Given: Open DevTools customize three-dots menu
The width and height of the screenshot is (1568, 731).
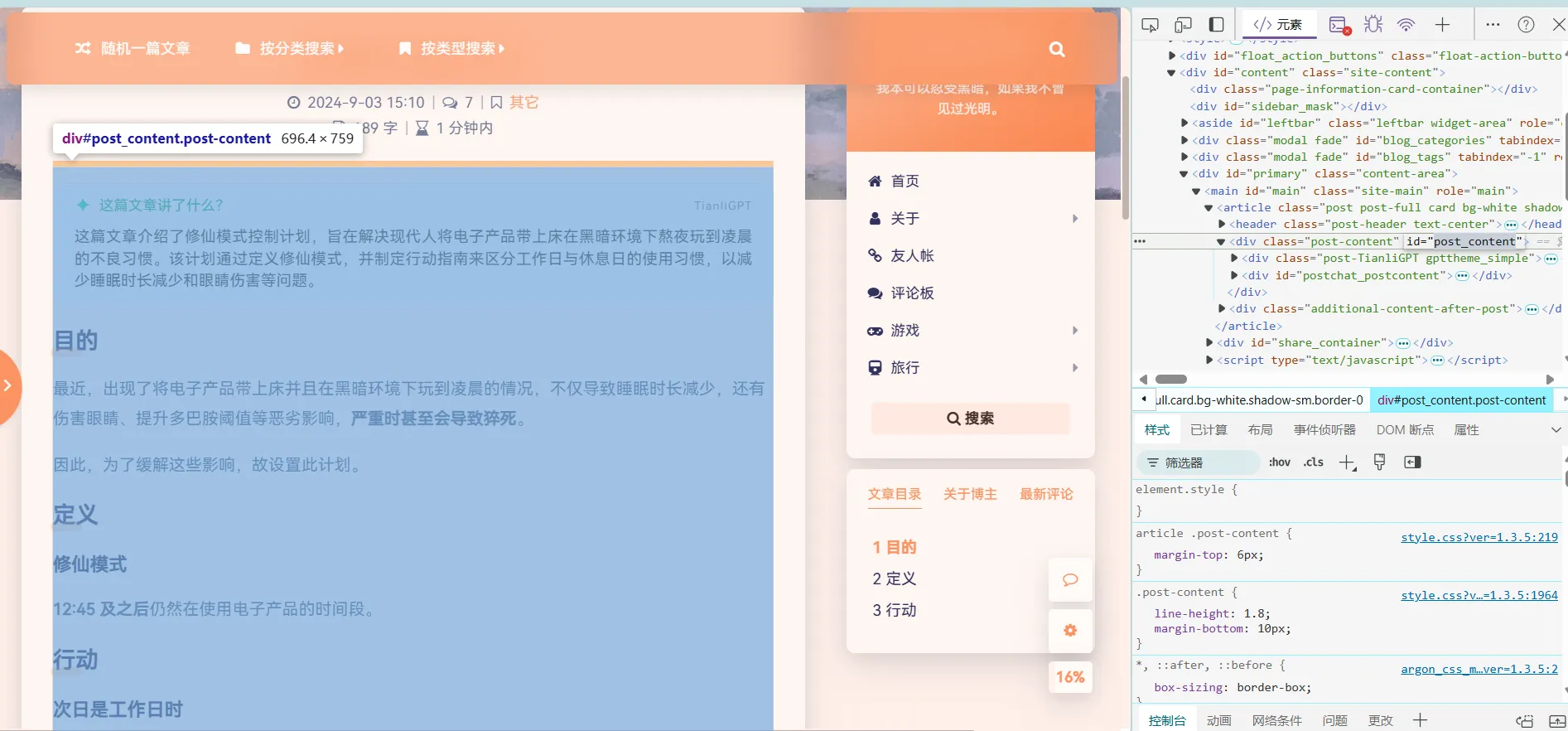Looking at the screenshot, I should click(1493, 24).
